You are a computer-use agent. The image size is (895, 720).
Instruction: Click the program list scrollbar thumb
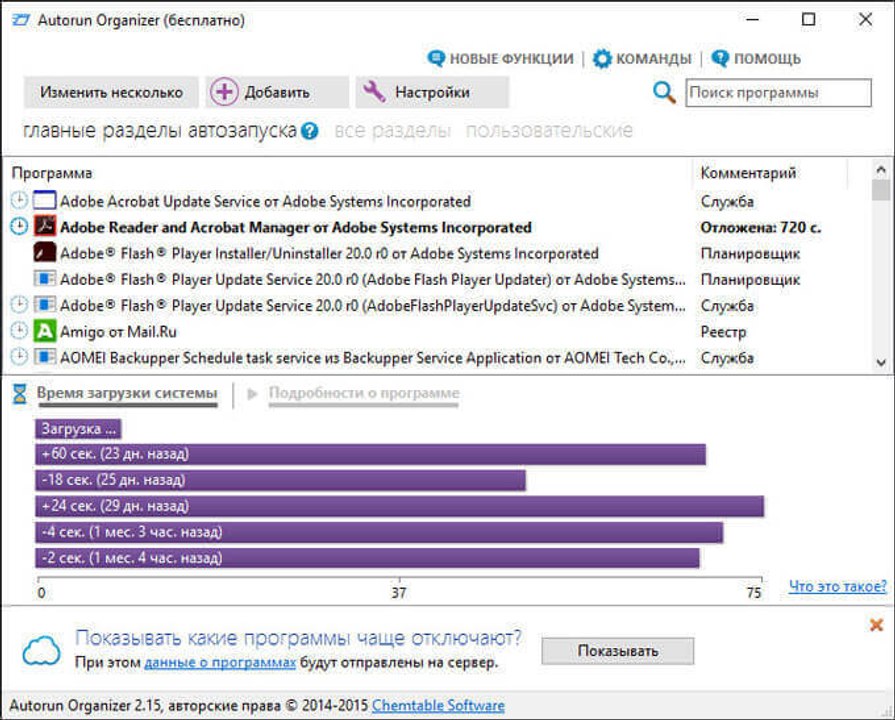[881, 190]
